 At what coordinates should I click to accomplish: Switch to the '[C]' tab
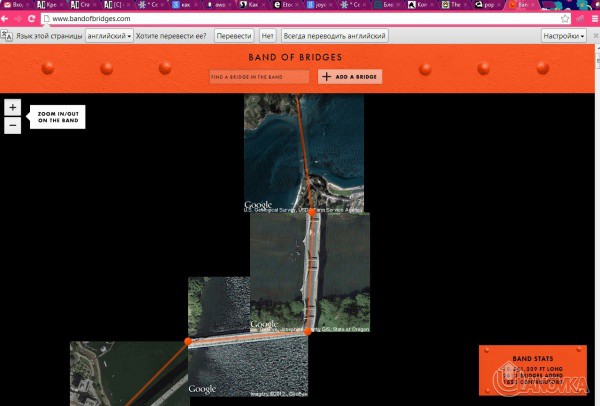(x=117, y=5)
